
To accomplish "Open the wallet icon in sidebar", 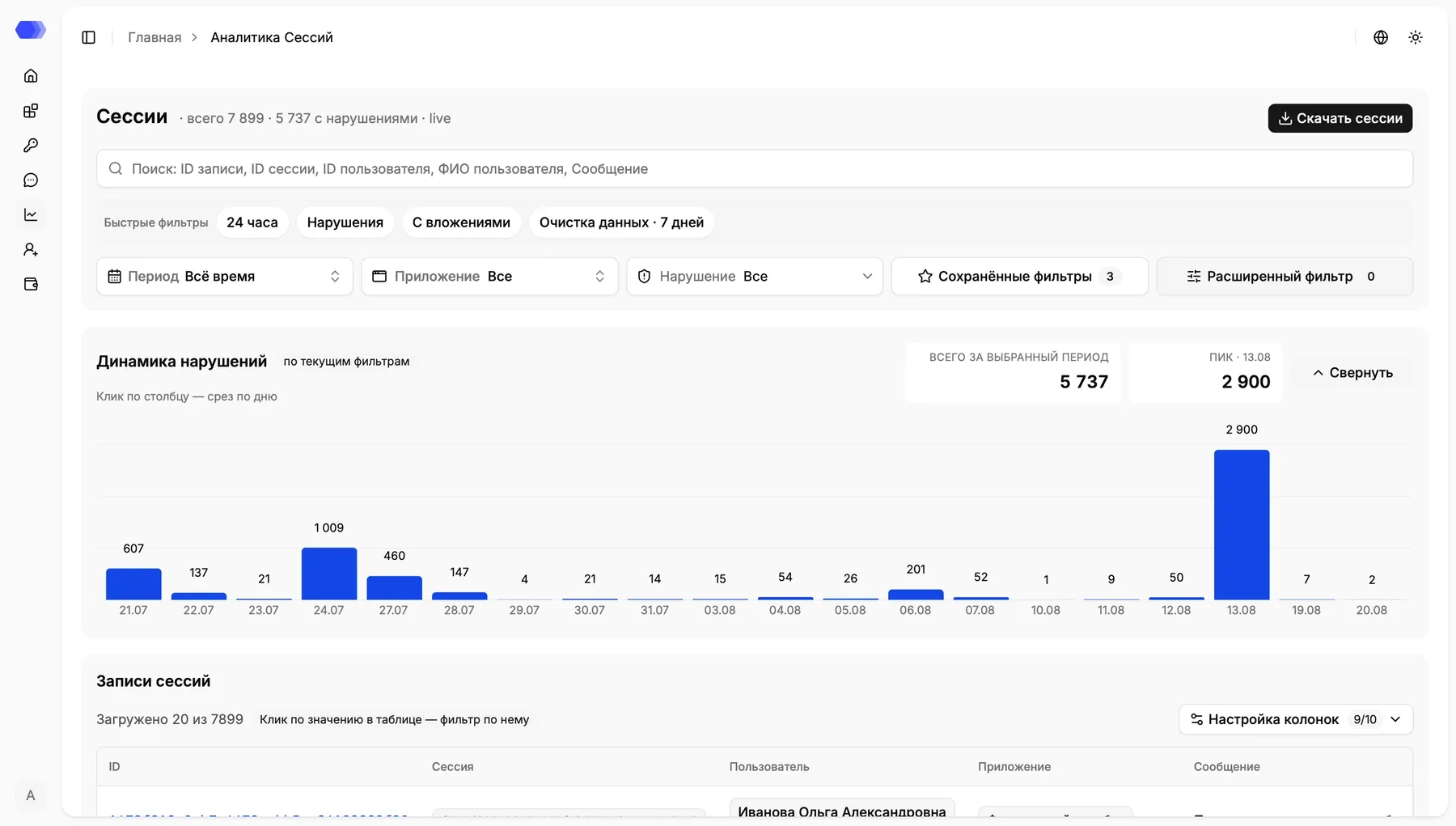I will point(31,285).
